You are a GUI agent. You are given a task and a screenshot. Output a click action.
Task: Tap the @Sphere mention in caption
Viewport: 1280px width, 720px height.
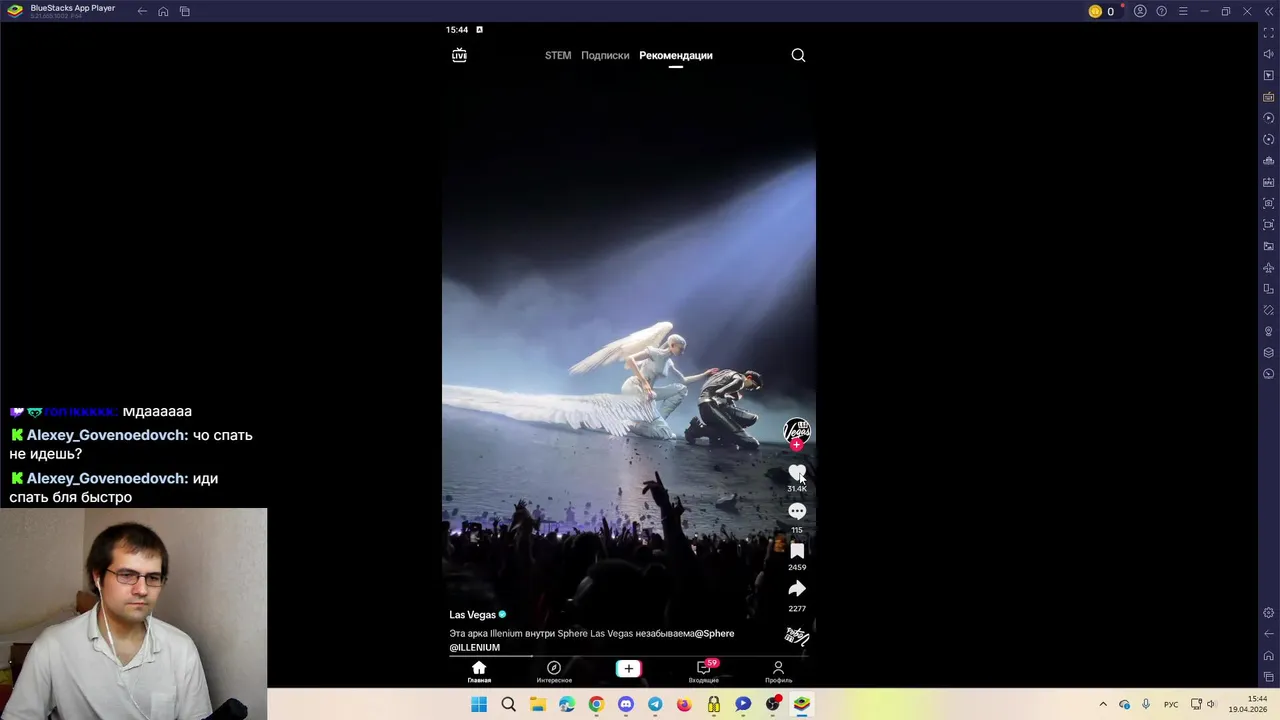tap(714, 633)
